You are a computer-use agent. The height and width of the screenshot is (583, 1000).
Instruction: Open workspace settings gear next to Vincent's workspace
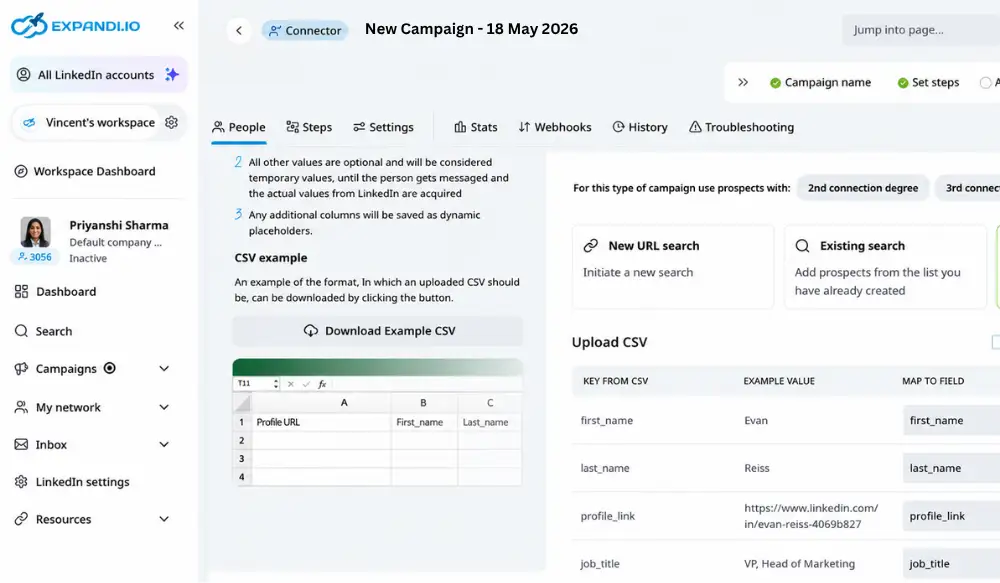(171, 122)
